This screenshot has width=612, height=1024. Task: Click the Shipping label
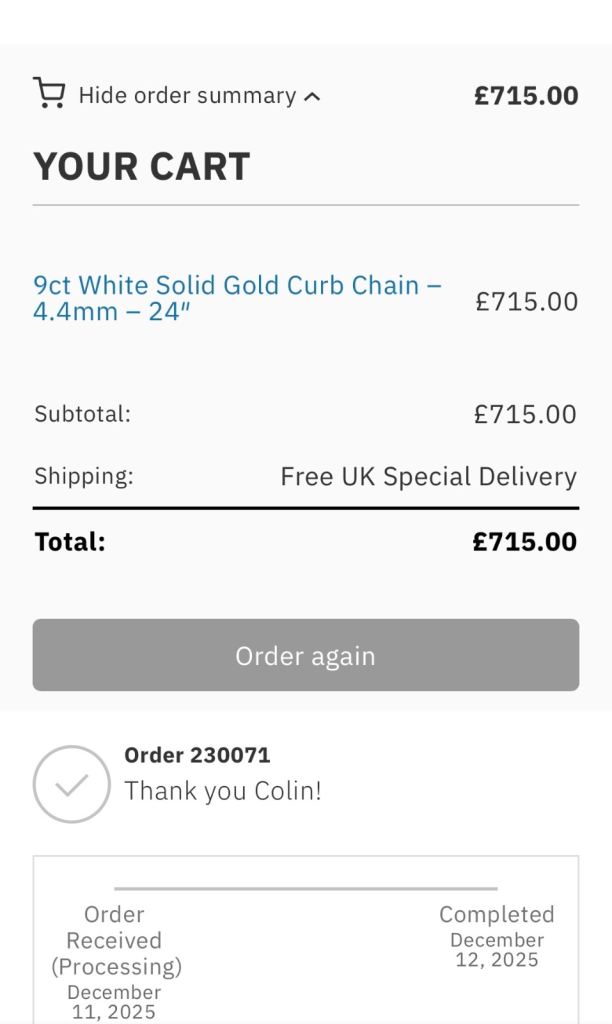(83, 476)
